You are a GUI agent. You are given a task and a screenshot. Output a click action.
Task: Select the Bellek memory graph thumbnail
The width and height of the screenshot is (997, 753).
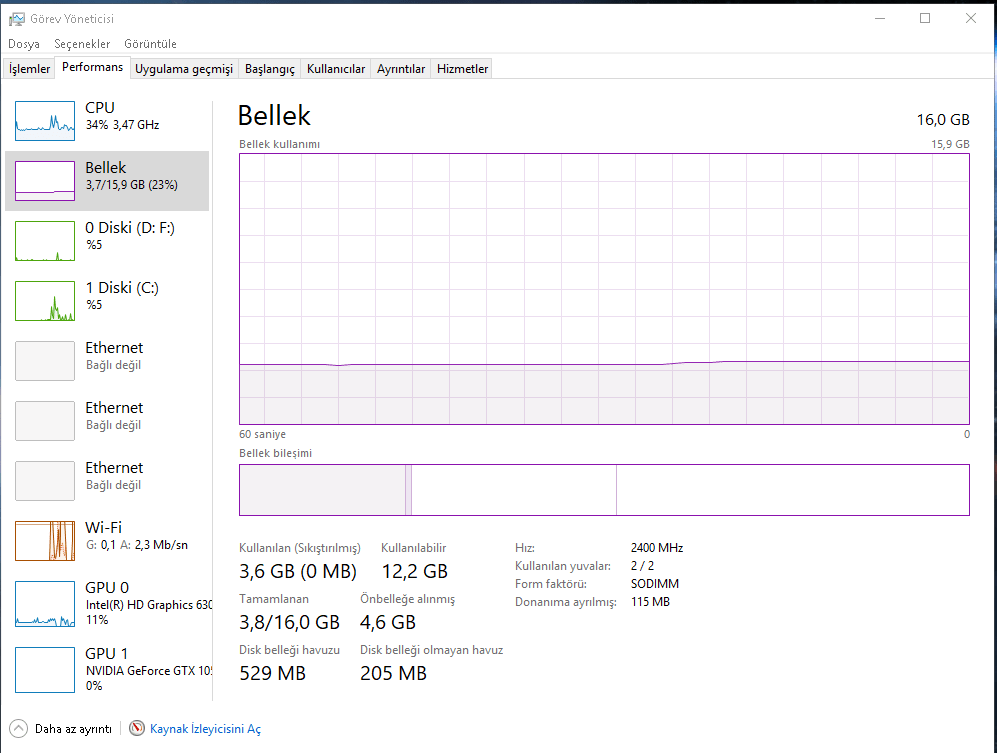(45, 181)
